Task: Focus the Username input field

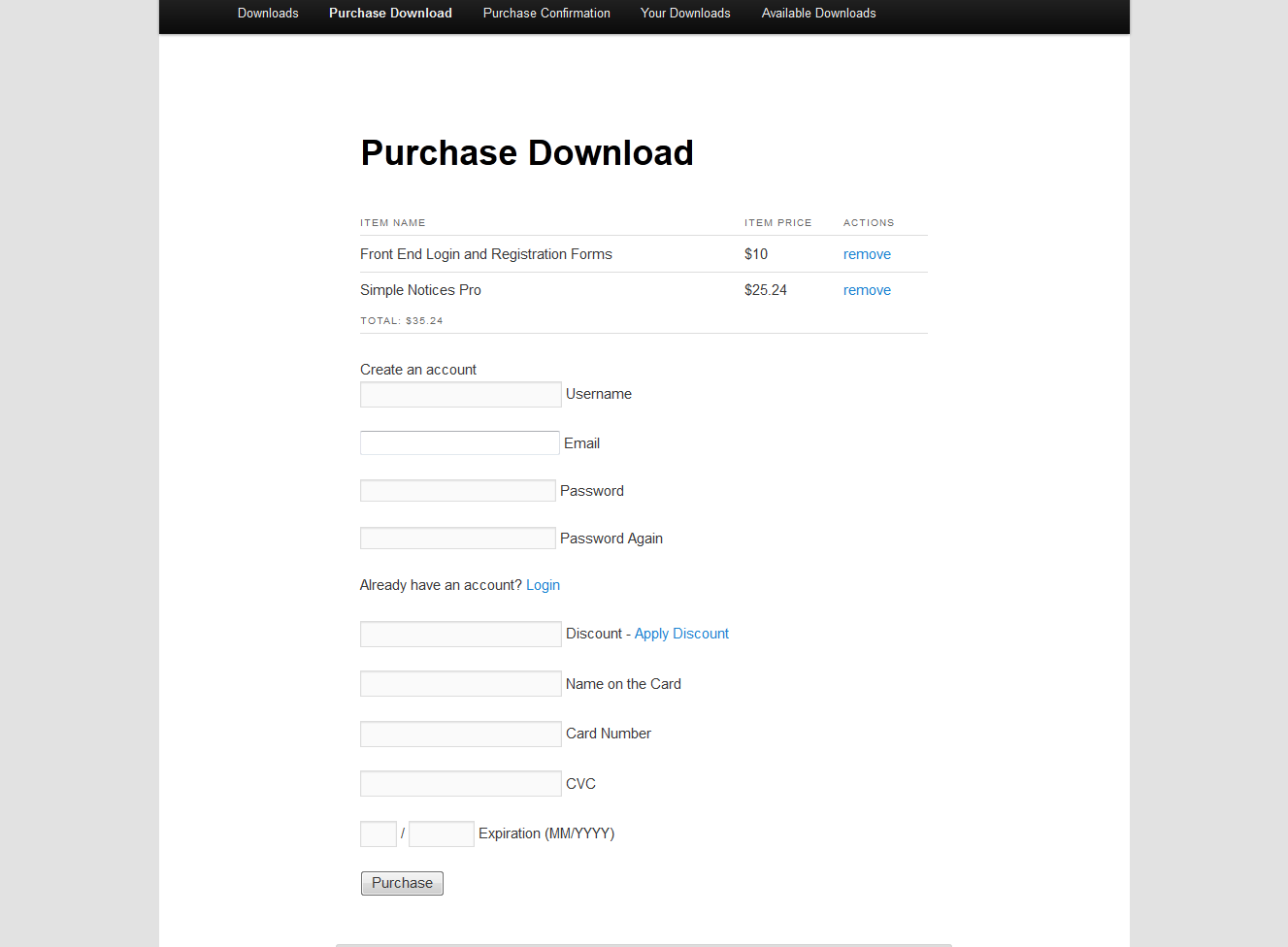Action: pos(461,394)
